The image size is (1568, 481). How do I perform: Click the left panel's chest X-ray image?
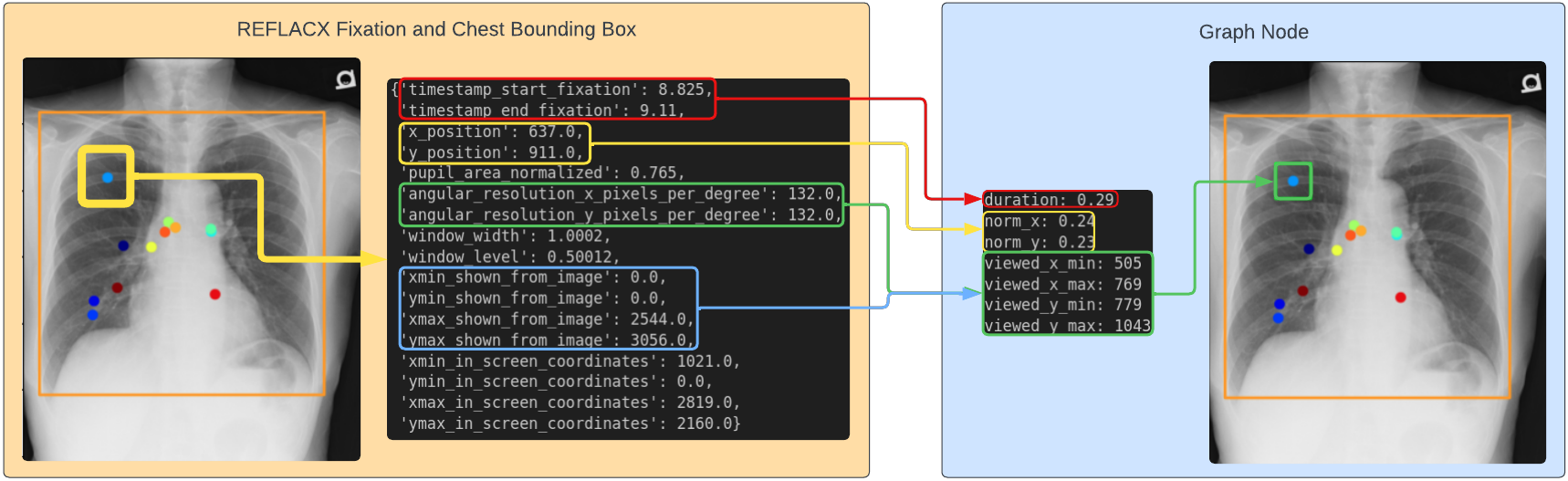pos(192,259)
